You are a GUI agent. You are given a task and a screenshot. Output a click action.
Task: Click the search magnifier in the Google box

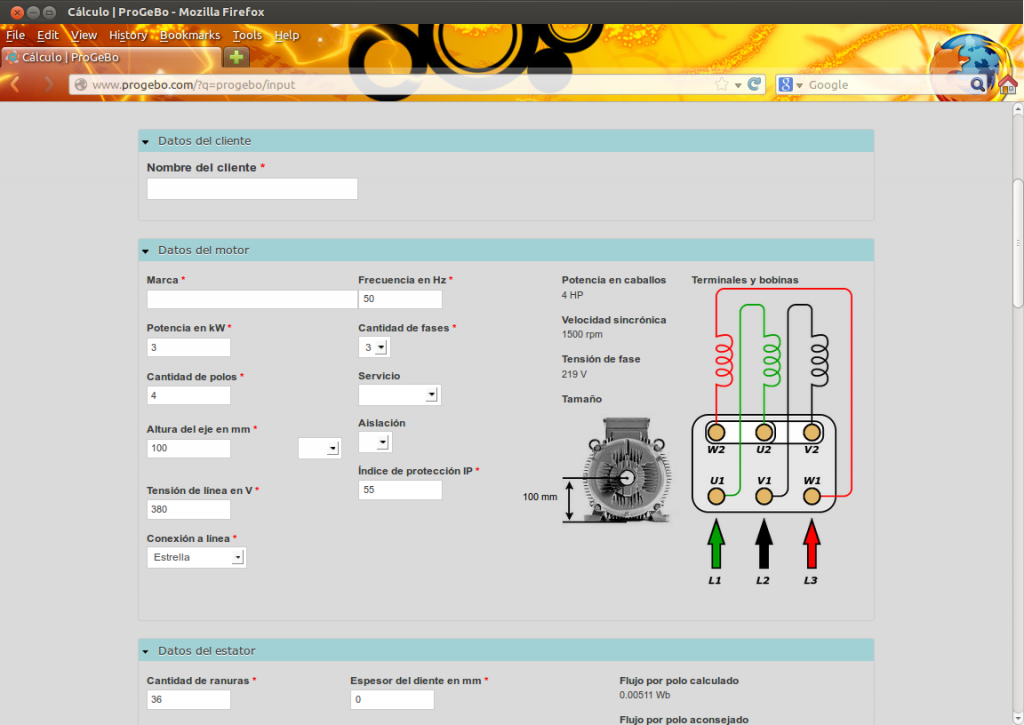[x=977, y=85]
